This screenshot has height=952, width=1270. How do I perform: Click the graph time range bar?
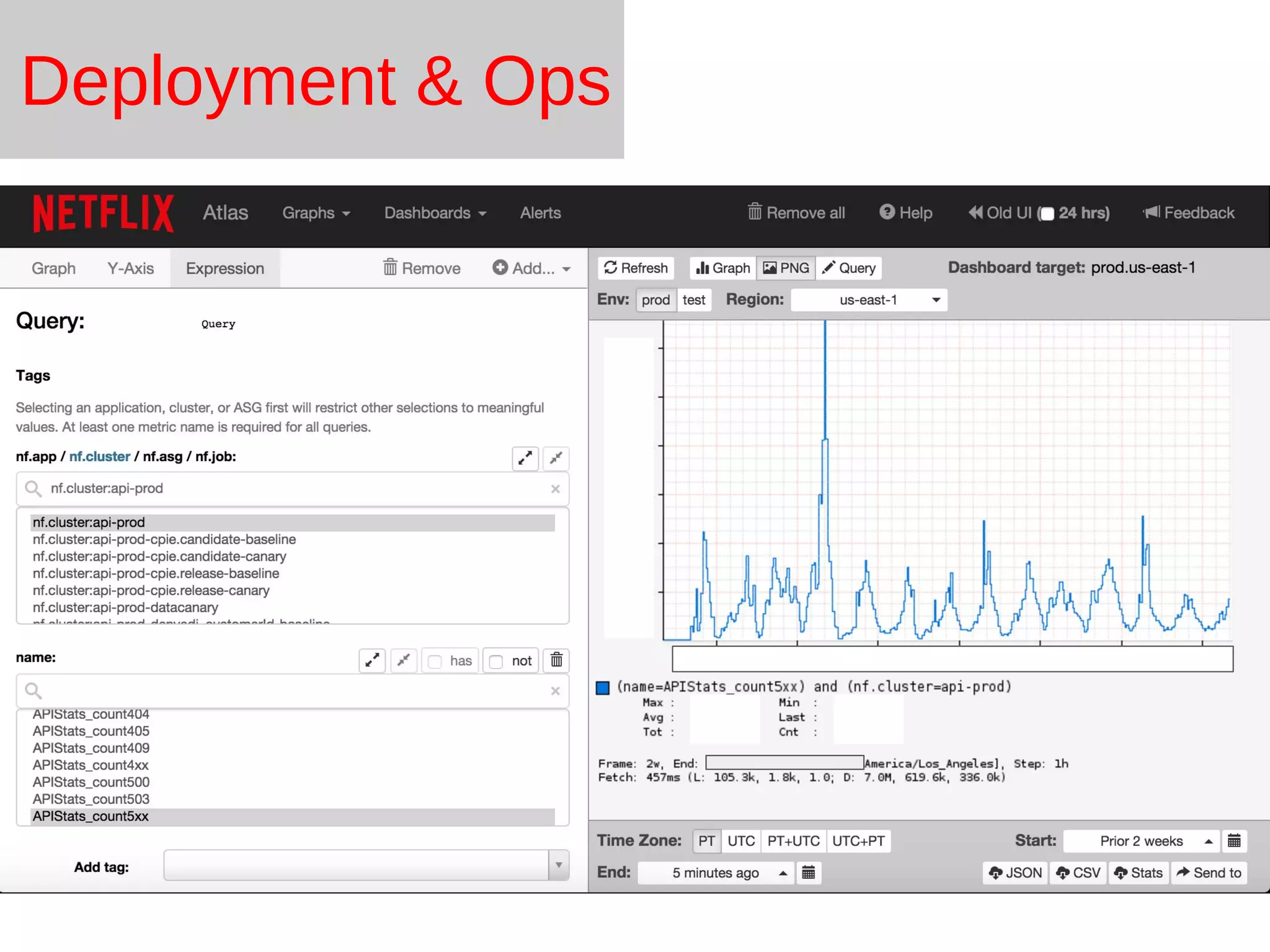[952, 659]
